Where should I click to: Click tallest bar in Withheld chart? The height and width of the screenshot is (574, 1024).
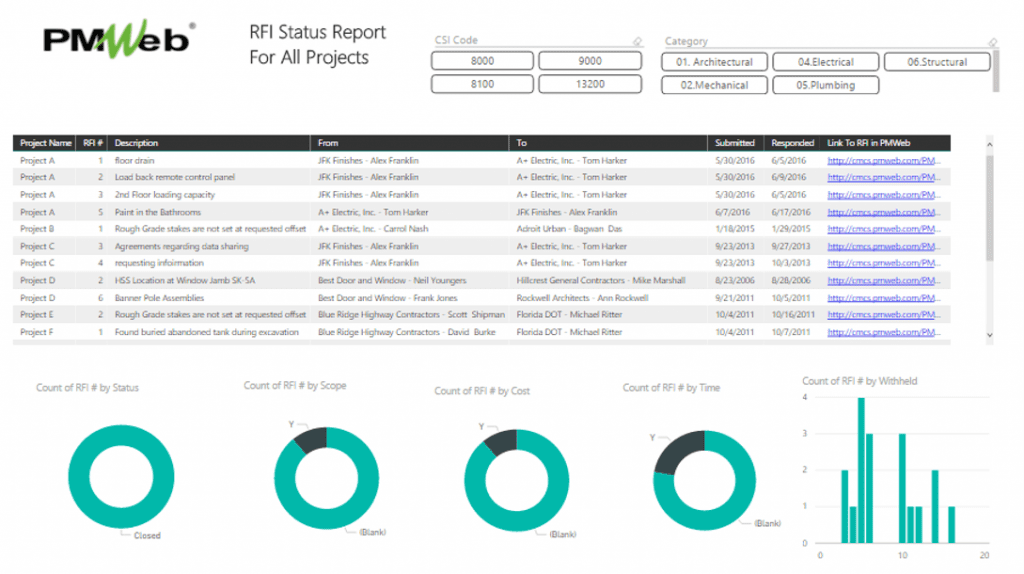861,470
